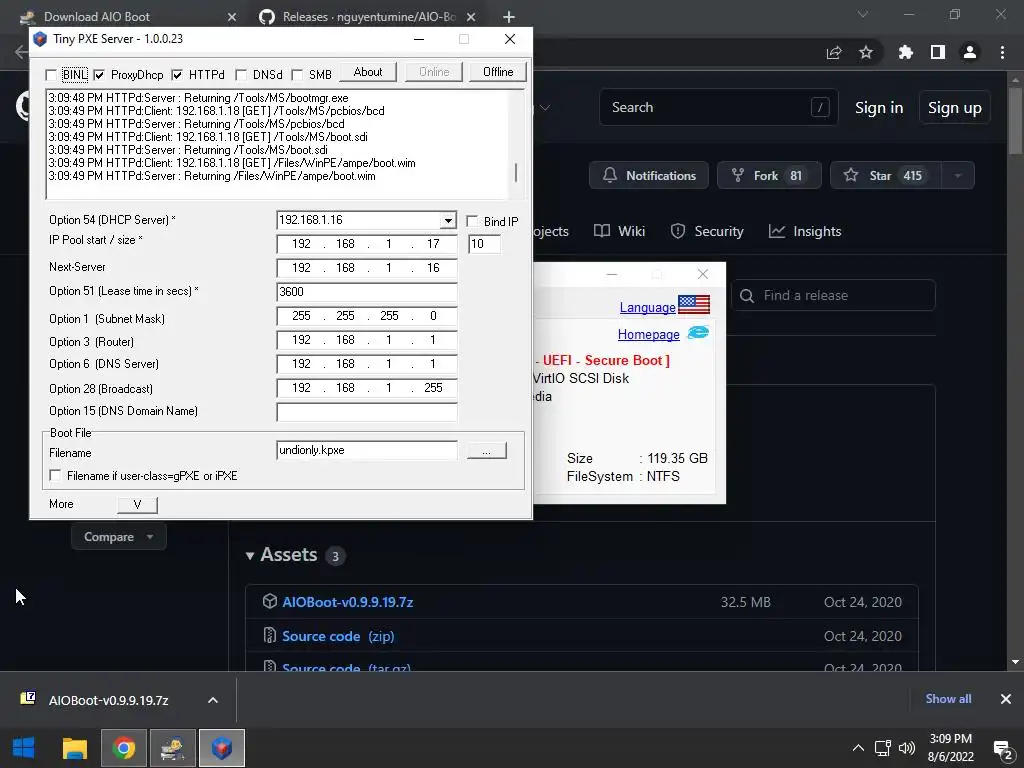Download Source code (zip)
Viewport: 1024px width, 768px height.
(x=338, y=636)
